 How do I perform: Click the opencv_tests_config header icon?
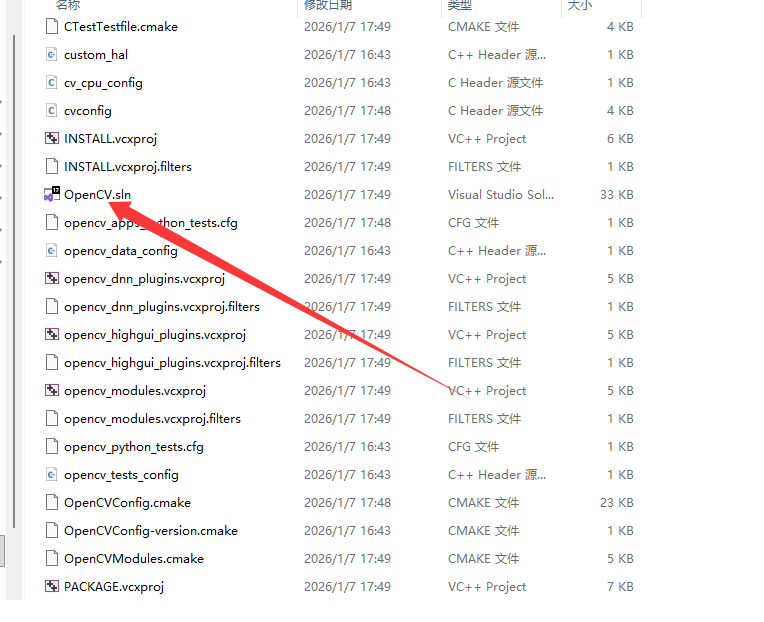(52, 474)
